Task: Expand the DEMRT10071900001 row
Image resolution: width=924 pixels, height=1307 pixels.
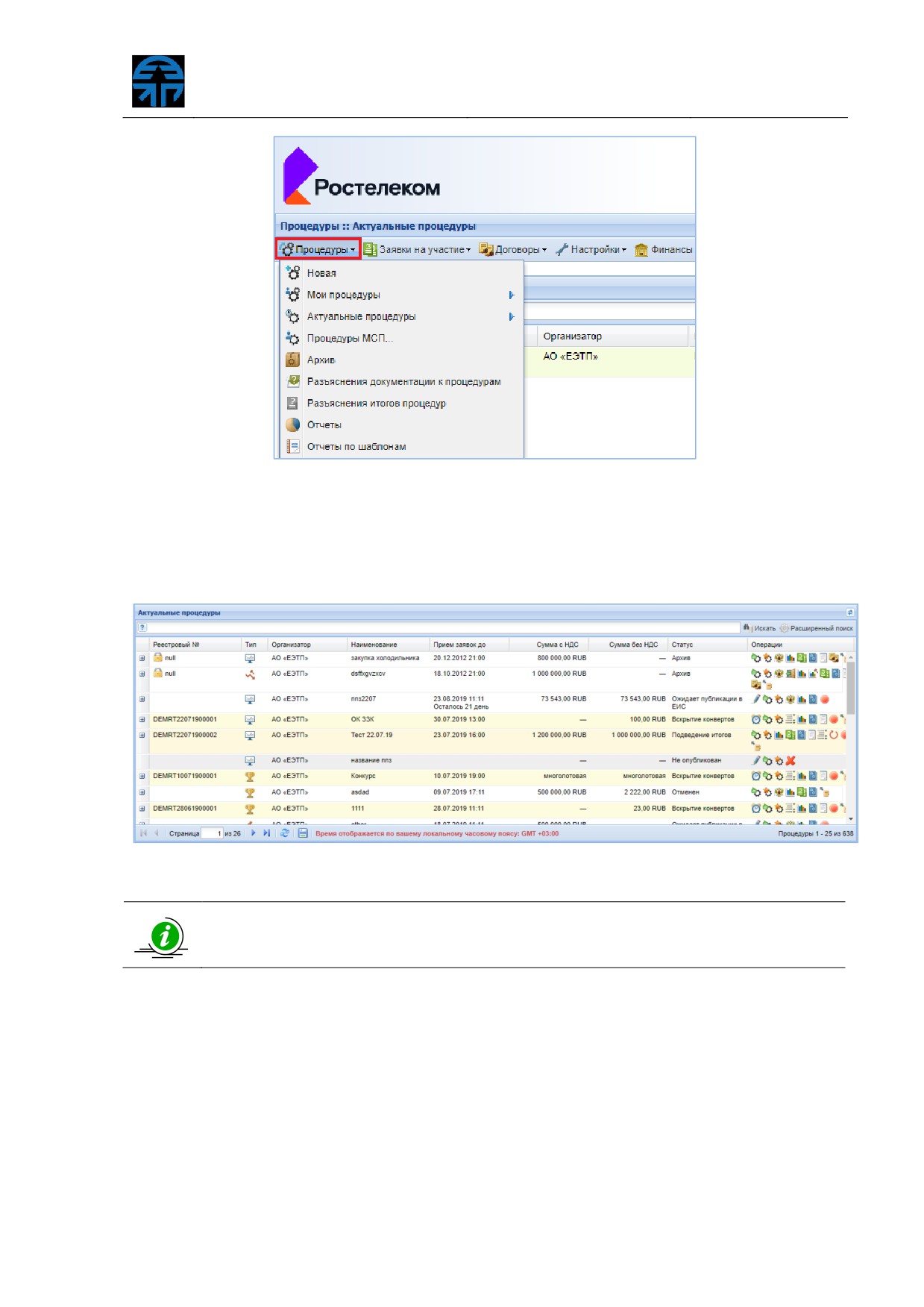Action: [x=142, y=776]
